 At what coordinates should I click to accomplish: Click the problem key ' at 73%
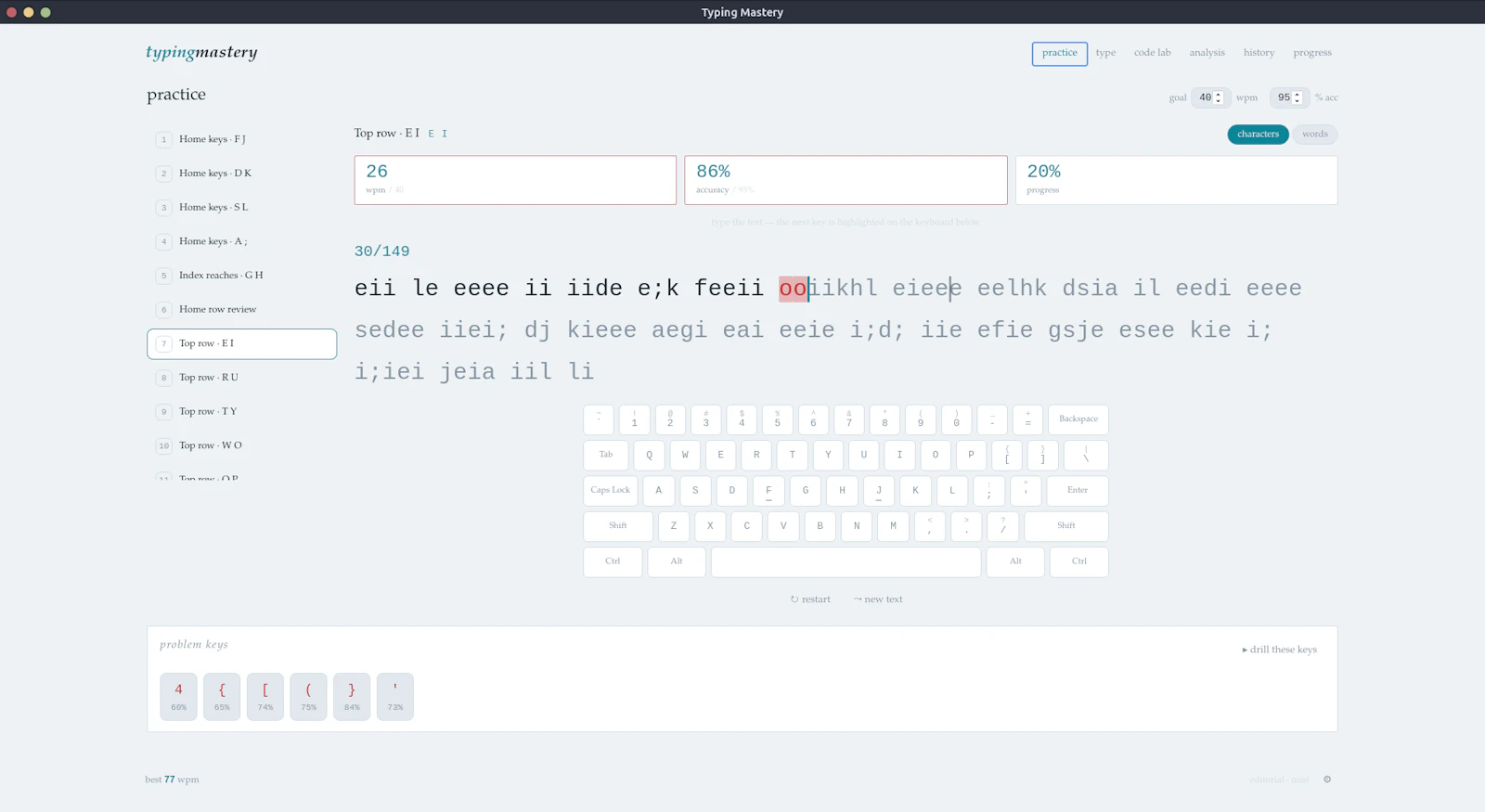(395, 697)
